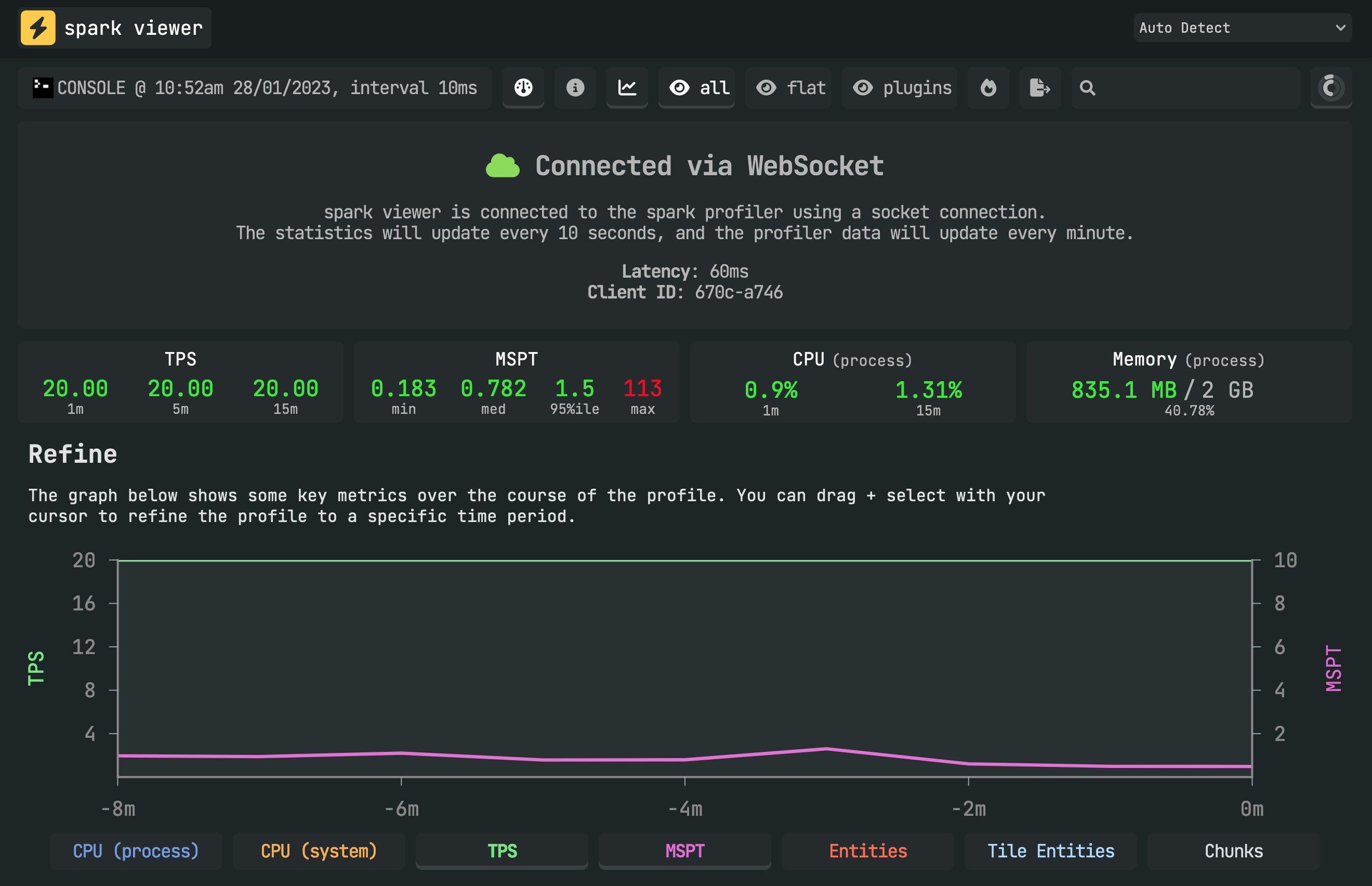Open the dashboard gauge view
Viewport: 1372px width, 886px height.
click(x=523, y=87)
